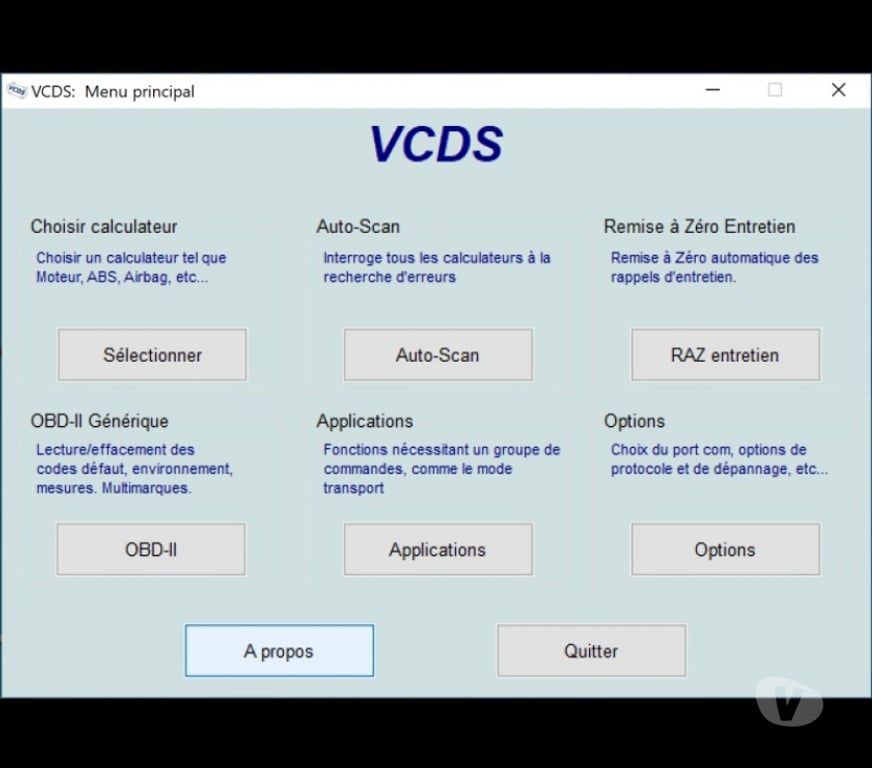872x768 pixels.
Task: Open the Applications button
Action: point(438,550)
